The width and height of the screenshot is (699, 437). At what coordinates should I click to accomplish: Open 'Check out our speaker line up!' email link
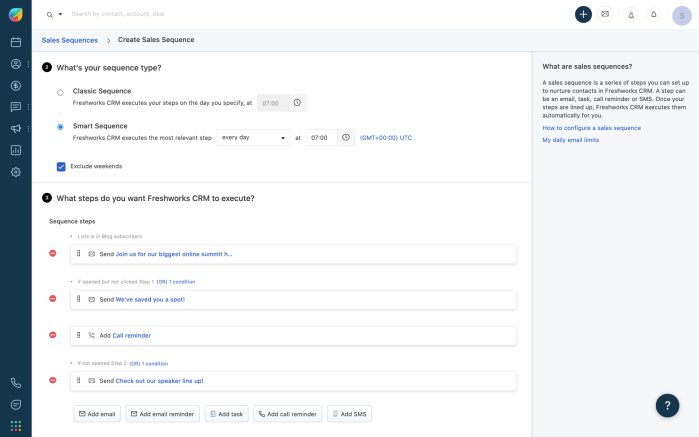point(160,381)
